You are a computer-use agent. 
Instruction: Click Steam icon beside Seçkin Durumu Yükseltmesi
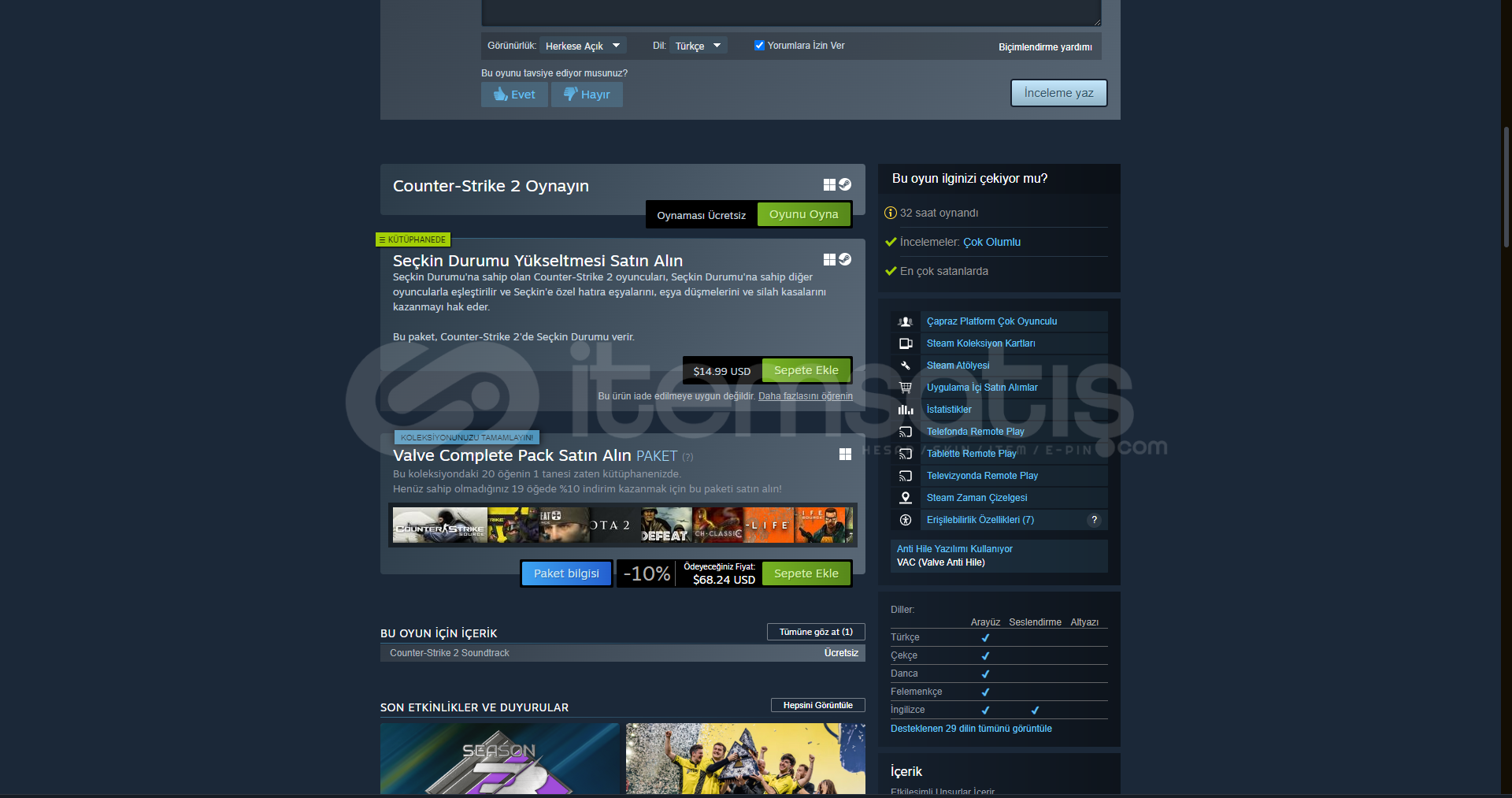(x=845, y=259)
